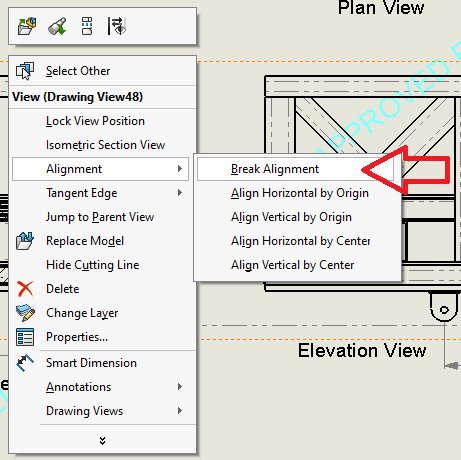
Task: Select Align Vertical by Center
Action: (x=292, y=265)
